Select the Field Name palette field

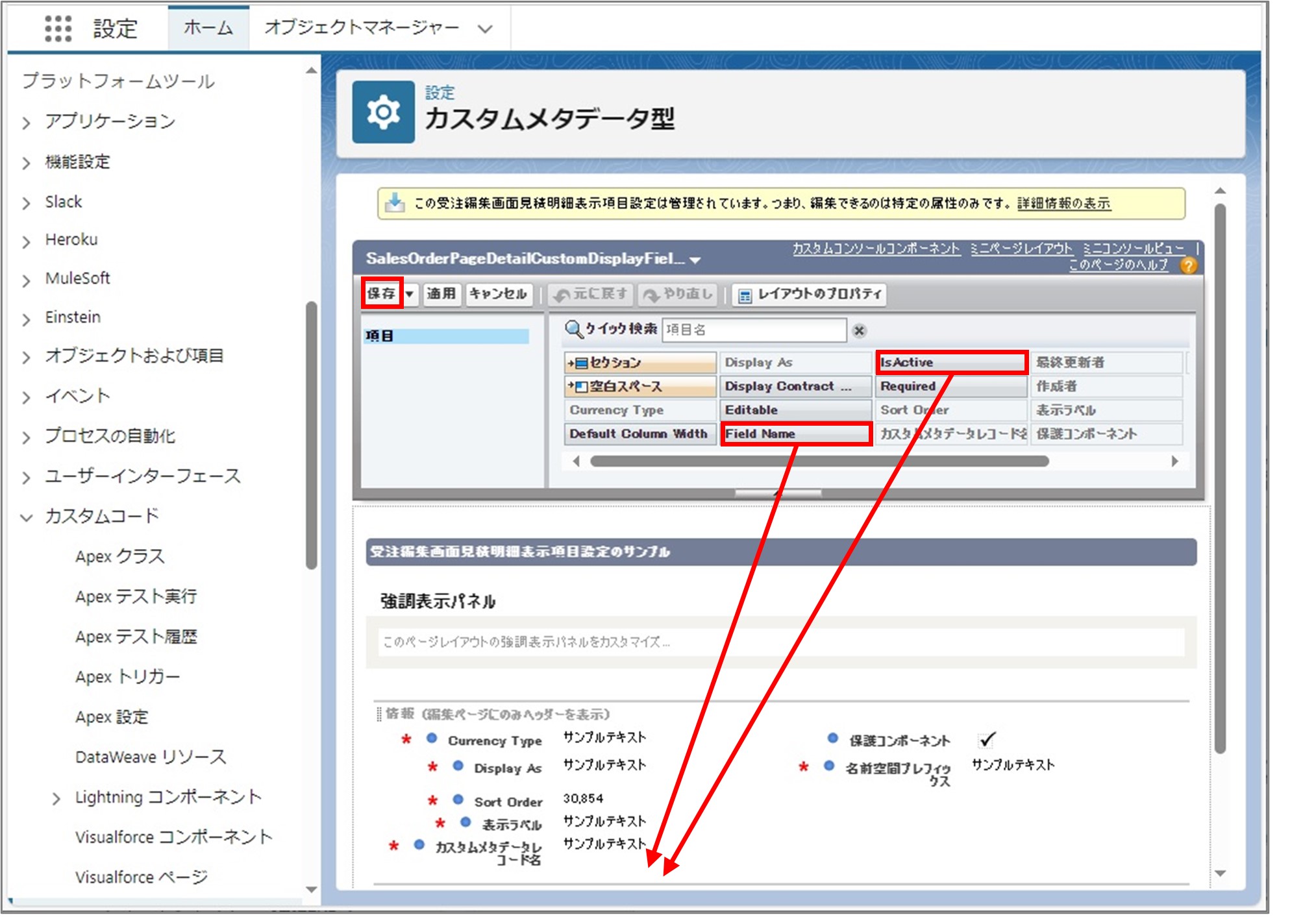coord(796,434)
